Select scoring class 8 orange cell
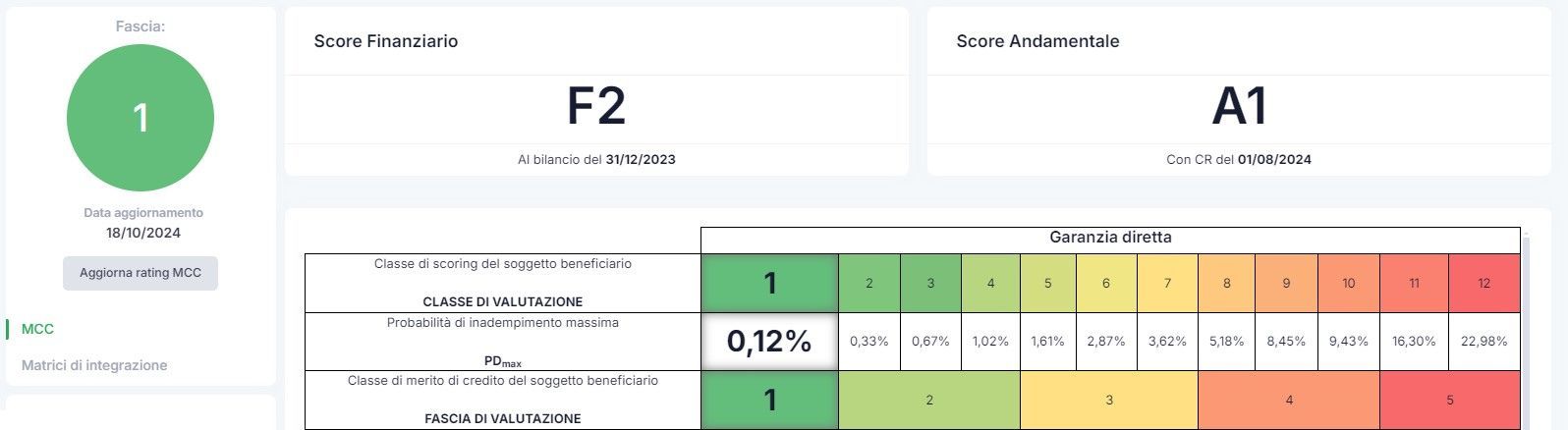Viewport: 1568px width, 430px height. [1227, 283]
